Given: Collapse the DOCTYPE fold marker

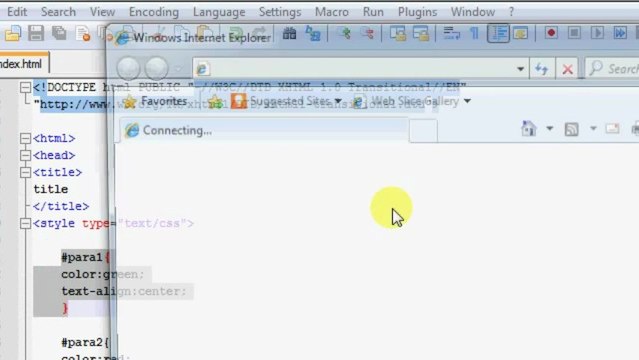Looking at the screenshot, I should click(x=25, y=87).
